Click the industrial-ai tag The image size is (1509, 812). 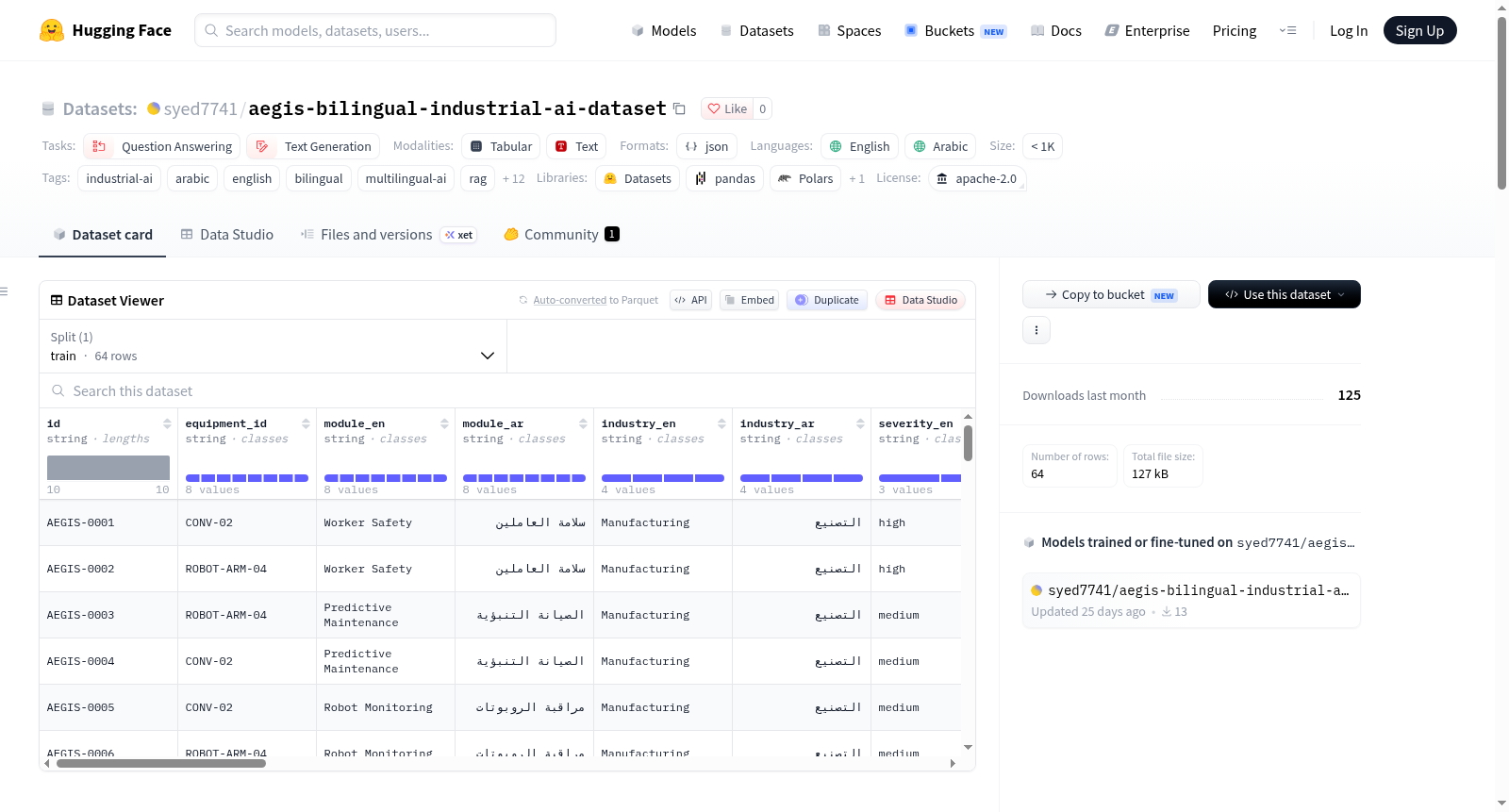(119, 178)
